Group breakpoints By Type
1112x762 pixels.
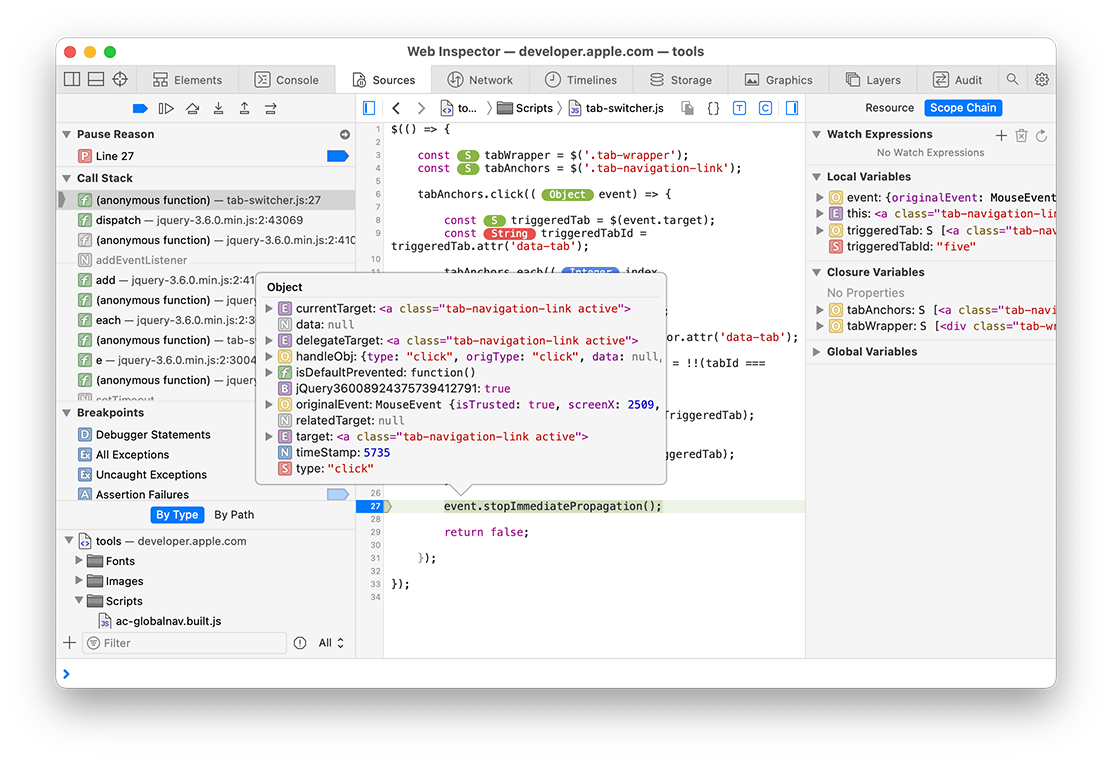177,514
